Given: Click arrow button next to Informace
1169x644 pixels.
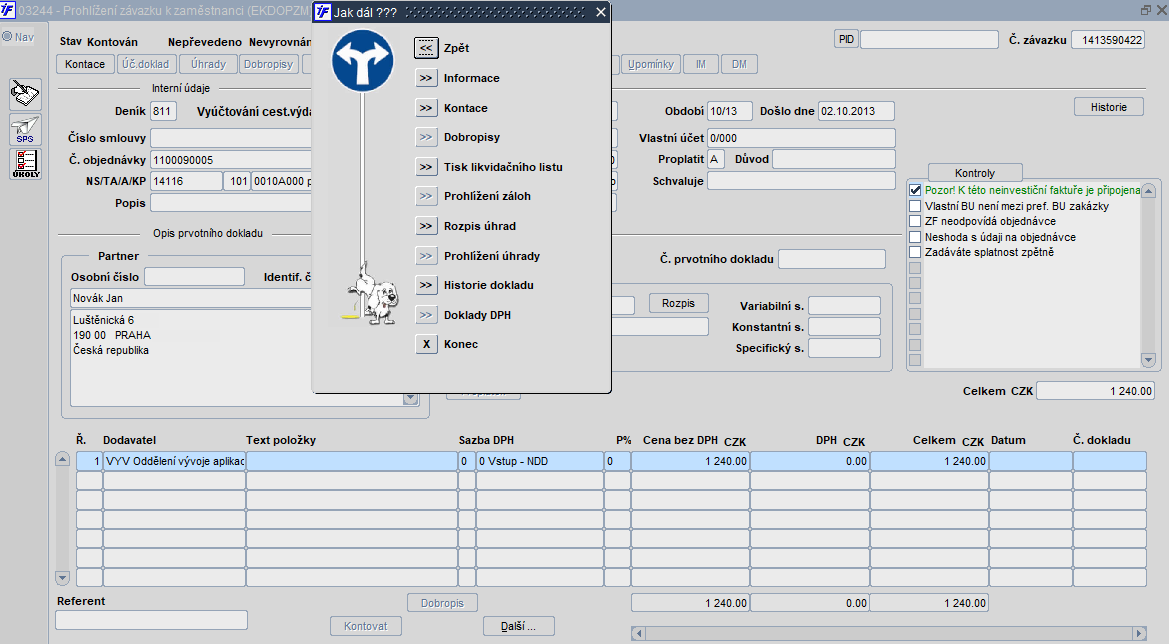Looking at the screenshot, I should pos(426,78).
